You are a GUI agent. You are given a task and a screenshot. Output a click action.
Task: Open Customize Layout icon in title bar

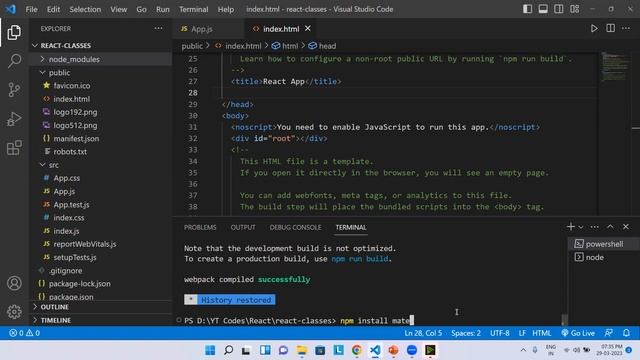point(574,9)
